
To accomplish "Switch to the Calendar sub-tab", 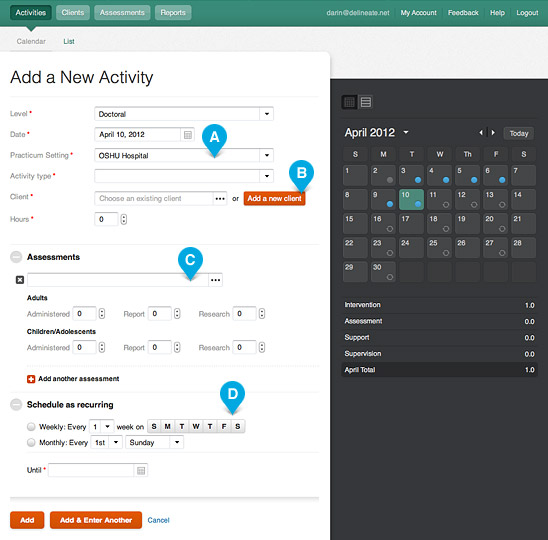I will click(31, 41).
